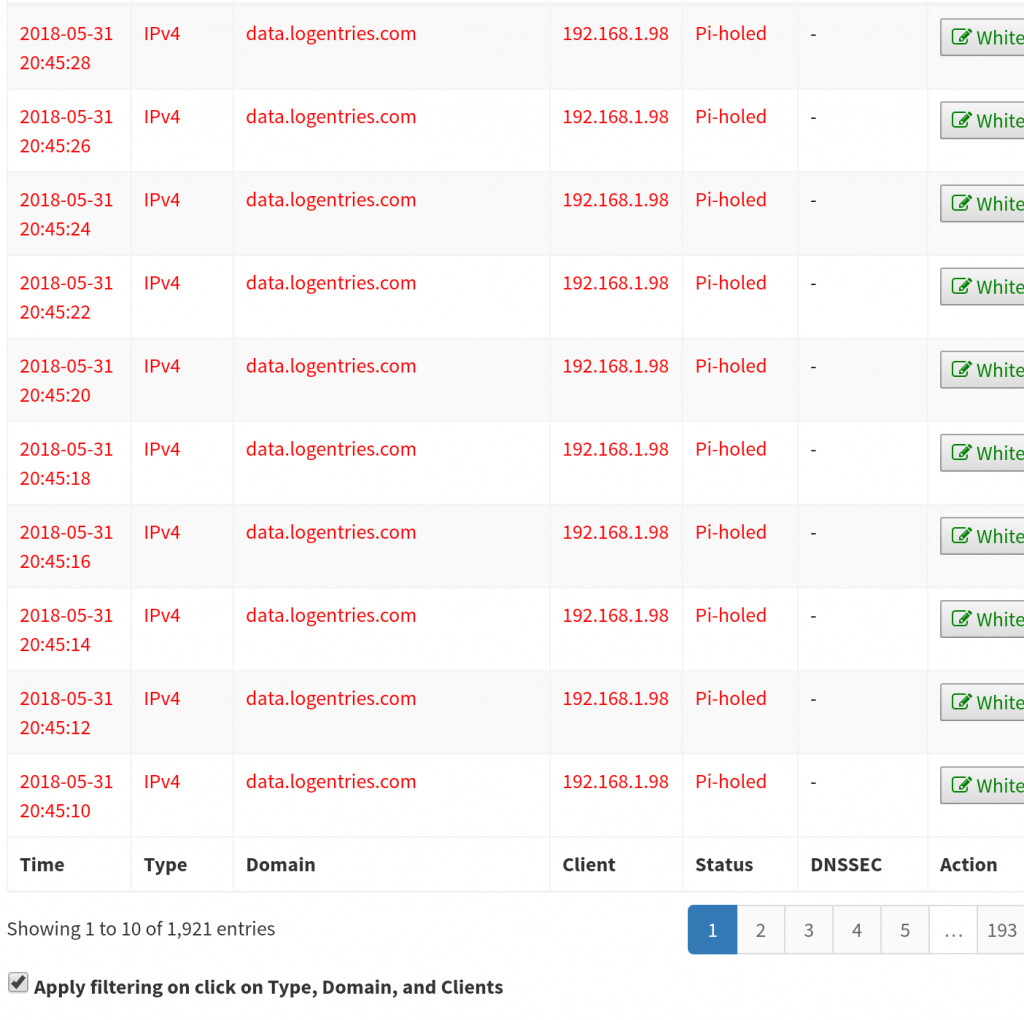
Task: Click the Status column footer
Action: tap(724, 865)
